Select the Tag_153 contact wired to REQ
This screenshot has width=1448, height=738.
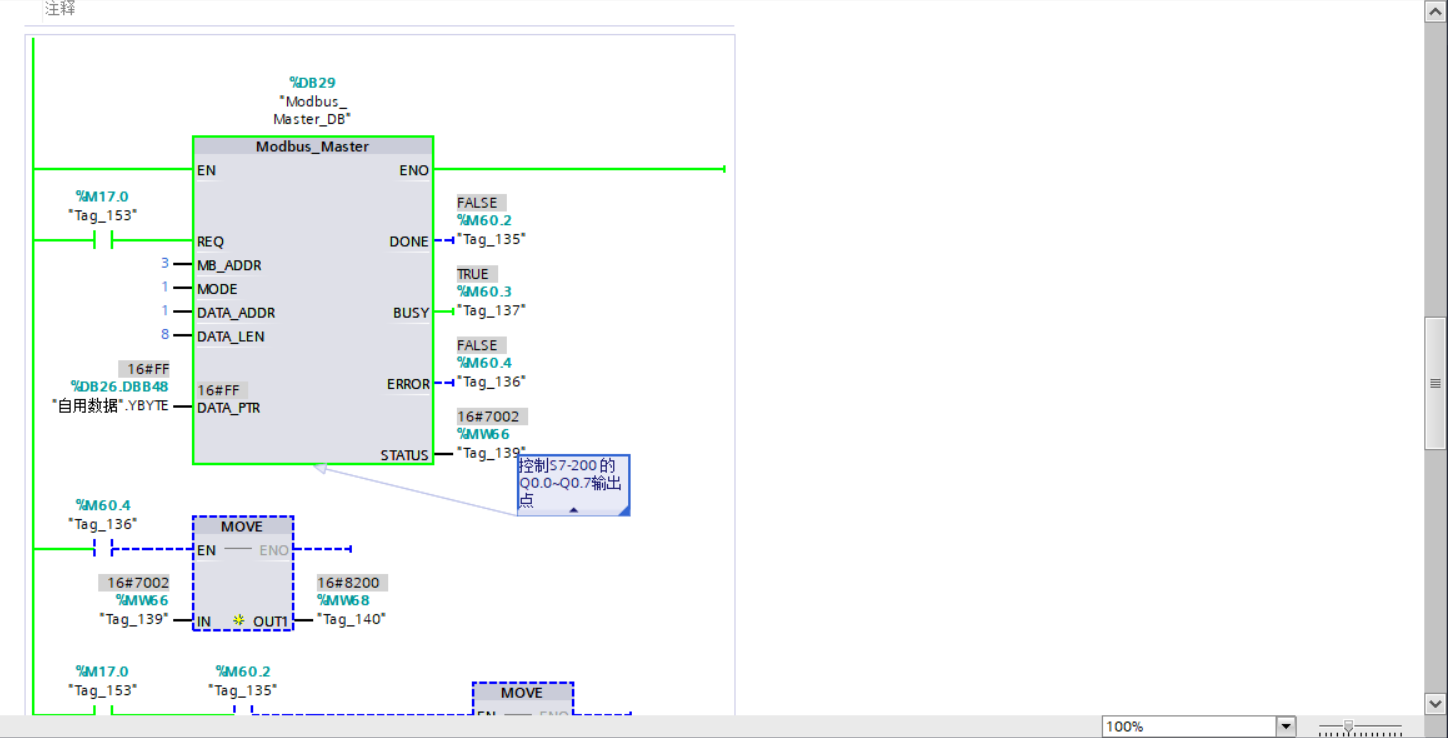click(x=102, y=241)
